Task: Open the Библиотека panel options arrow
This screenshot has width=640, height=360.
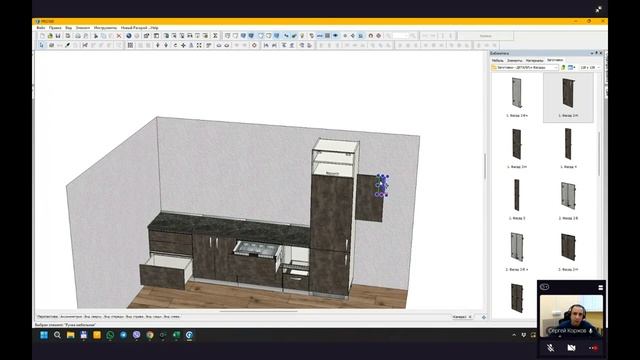Action: tap(592, 53)
